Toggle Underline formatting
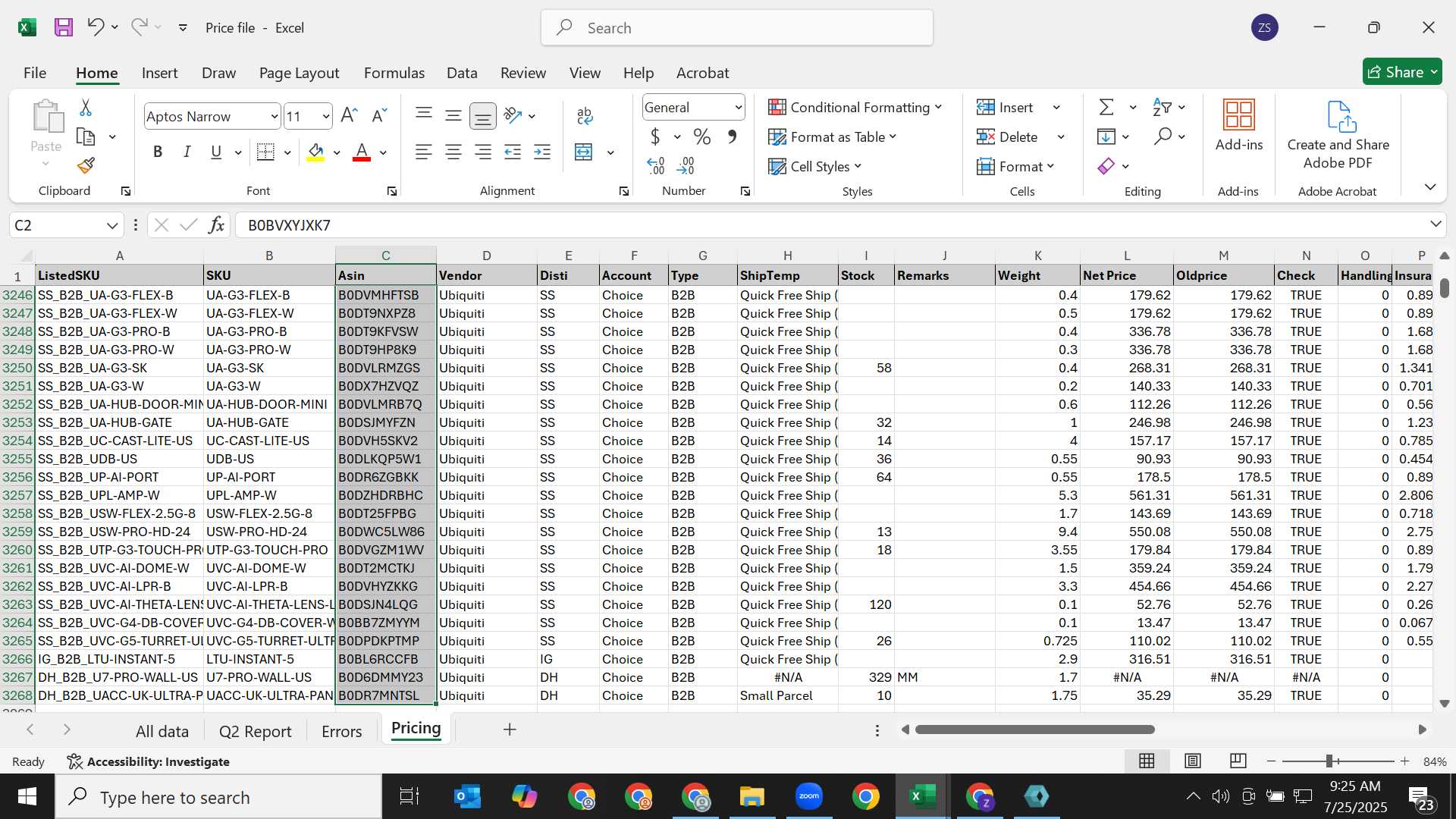 [x=216, y=152]
